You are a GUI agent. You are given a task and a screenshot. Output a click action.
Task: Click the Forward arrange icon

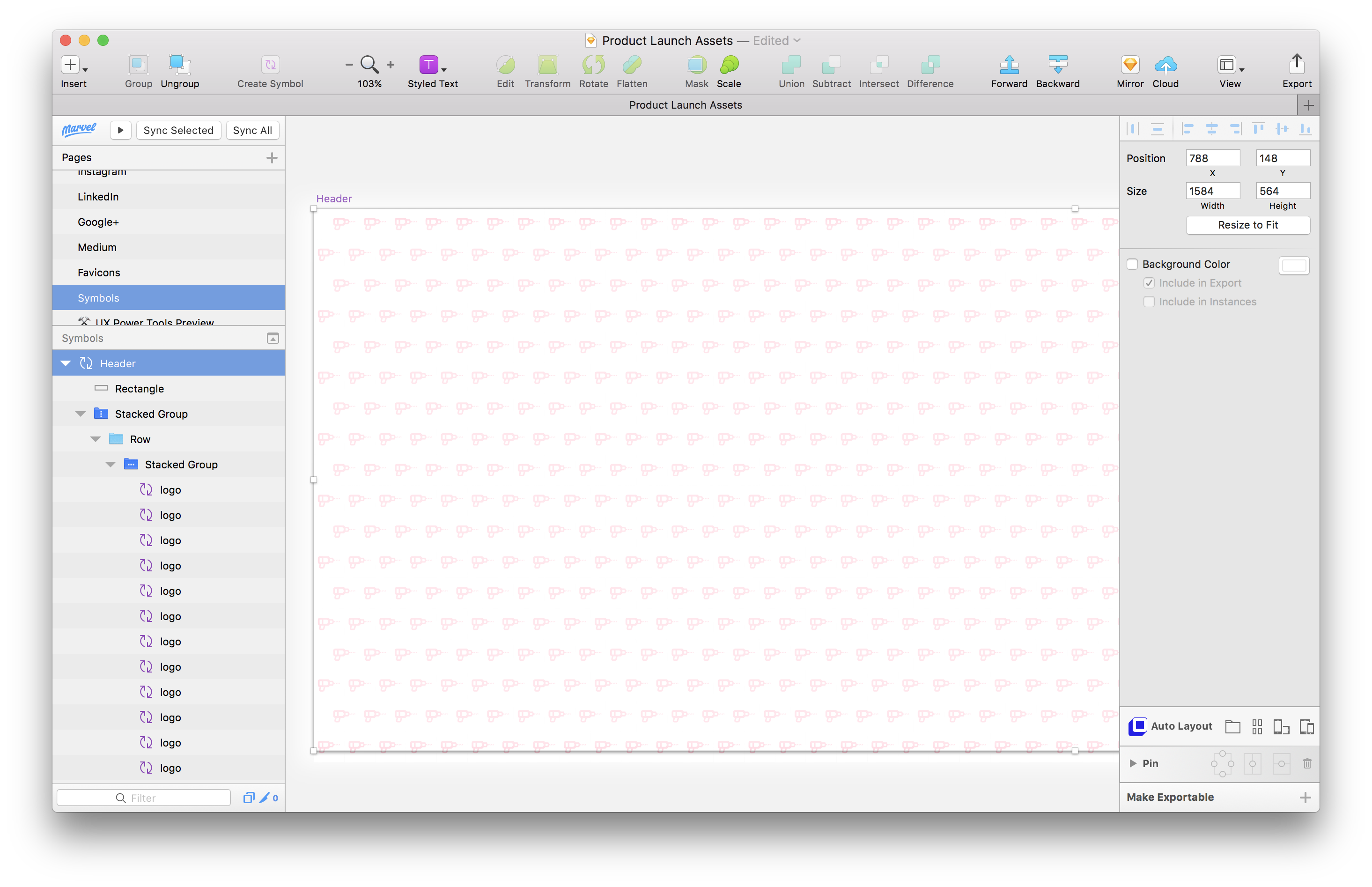click(1009, 65)
